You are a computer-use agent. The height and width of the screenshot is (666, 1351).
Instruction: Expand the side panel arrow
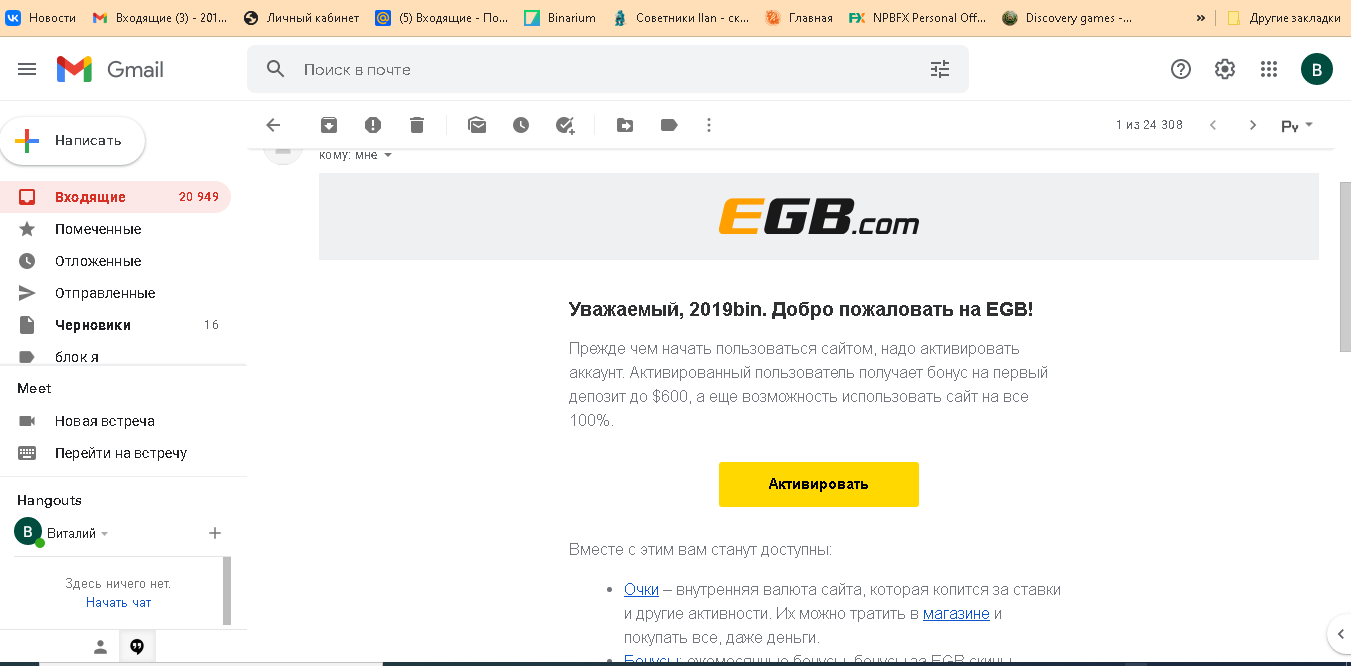[1340, 633]
